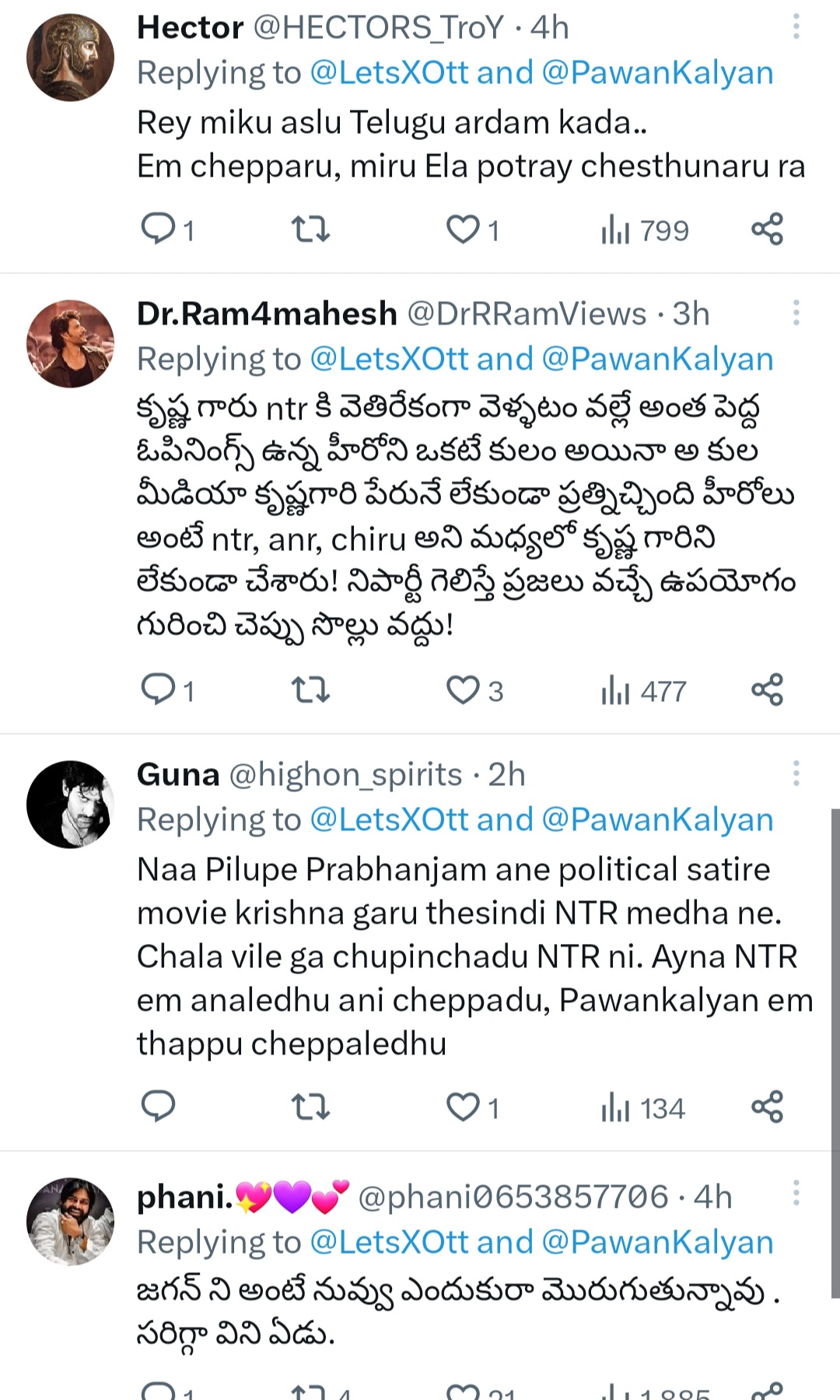
Task: Like Guna's tweet
Action: tap(463, 1107)
